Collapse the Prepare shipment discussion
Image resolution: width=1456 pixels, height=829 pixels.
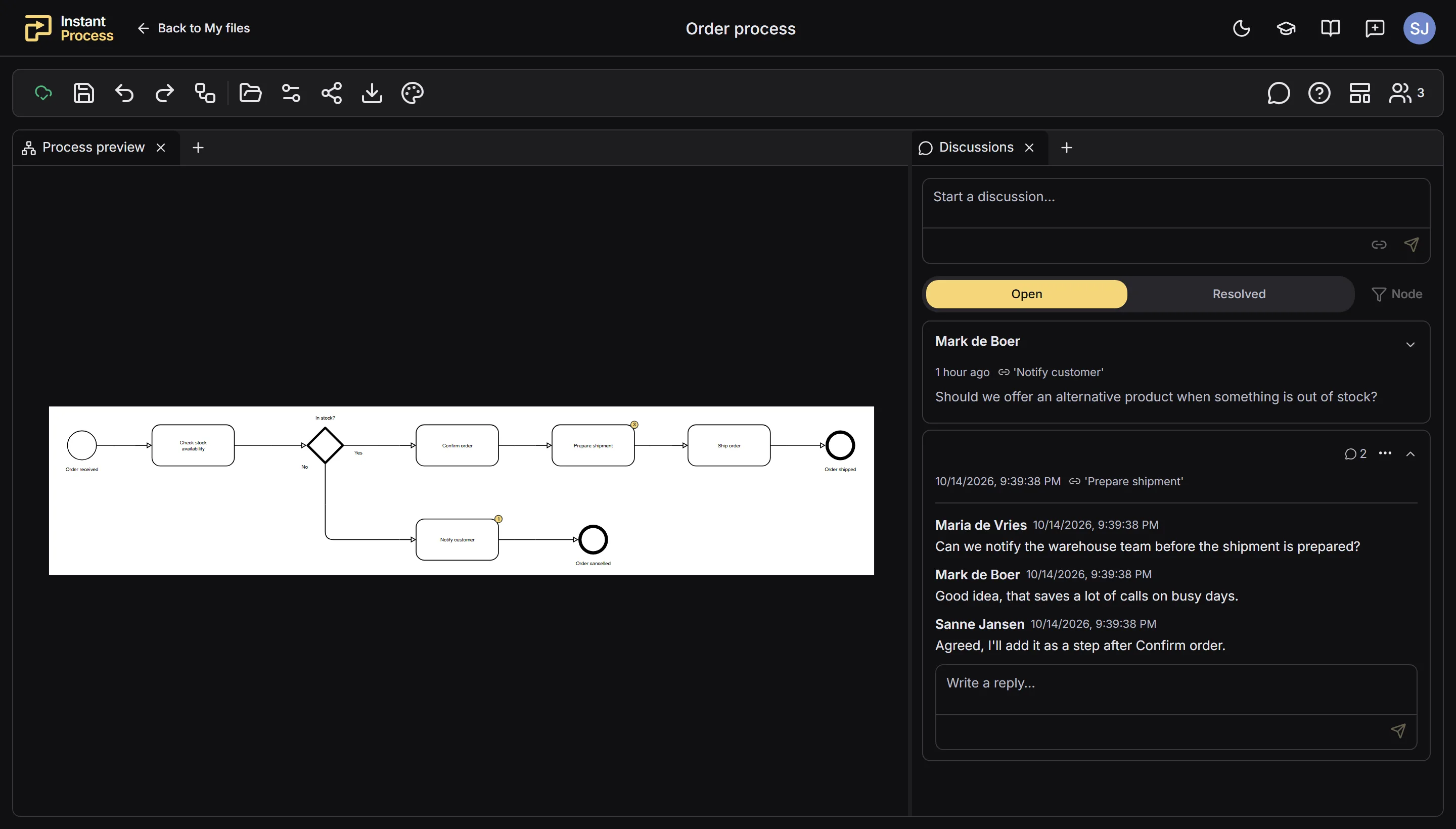(x=1410, y=454)
